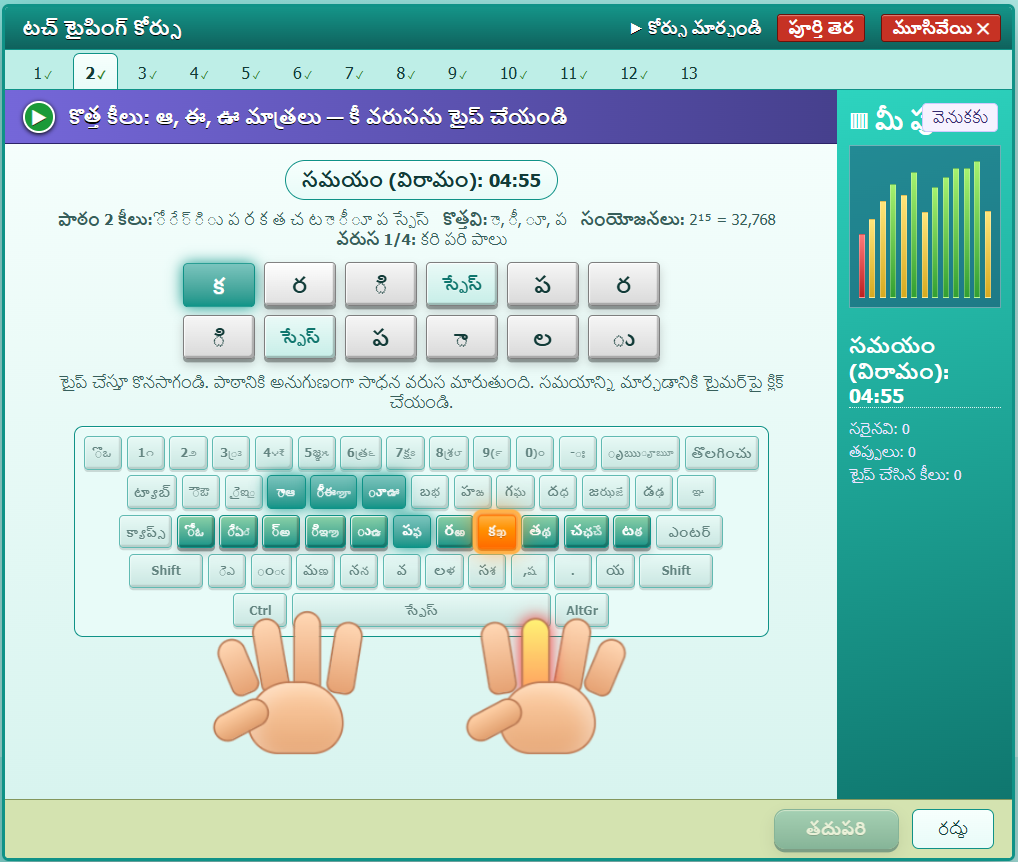Screen dimensions: 1018x862
Task: Click the తొలగించు backspace key
Action: [721, 453]
